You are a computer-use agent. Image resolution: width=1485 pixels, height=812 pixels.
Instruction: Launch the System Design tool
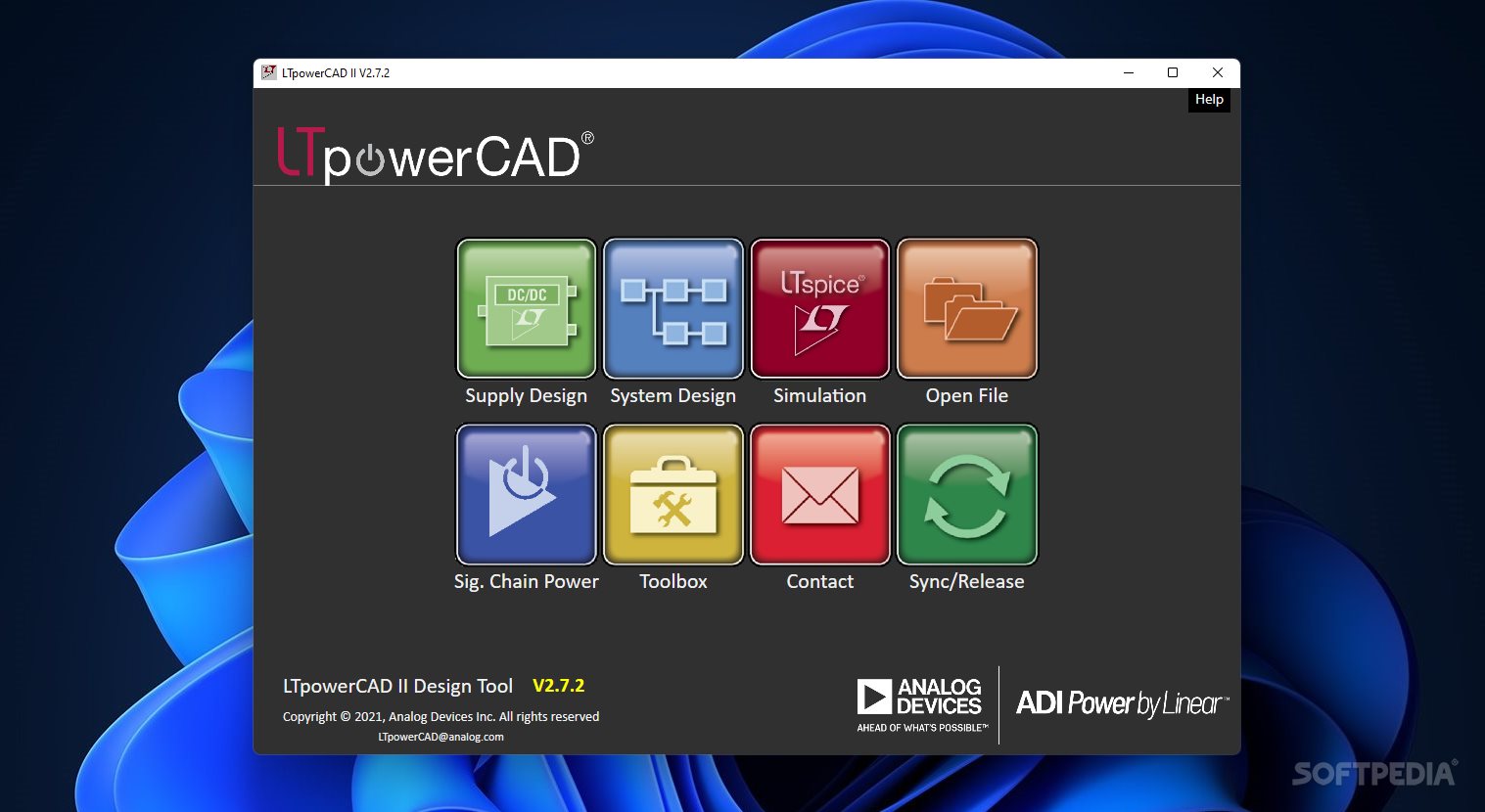[673, 308]
